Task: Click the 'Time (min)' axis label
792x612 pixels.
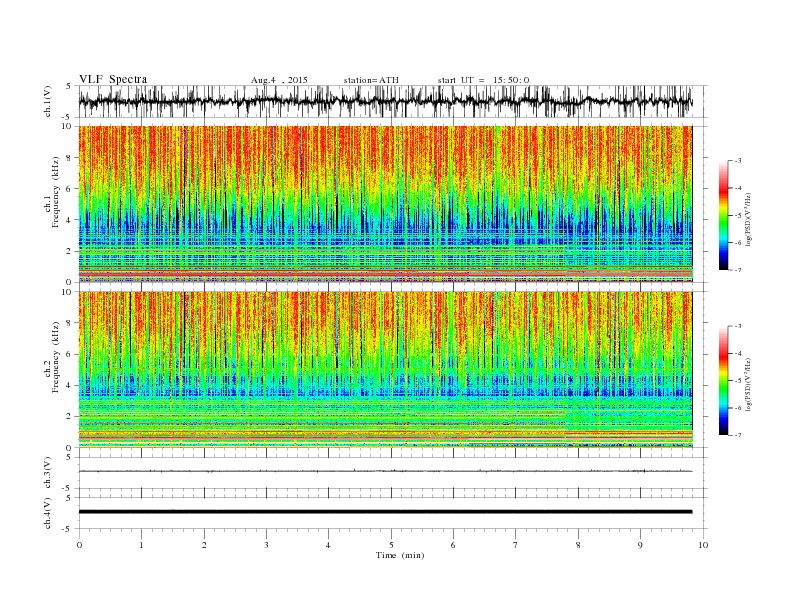Action: click(x=400, y=555)
